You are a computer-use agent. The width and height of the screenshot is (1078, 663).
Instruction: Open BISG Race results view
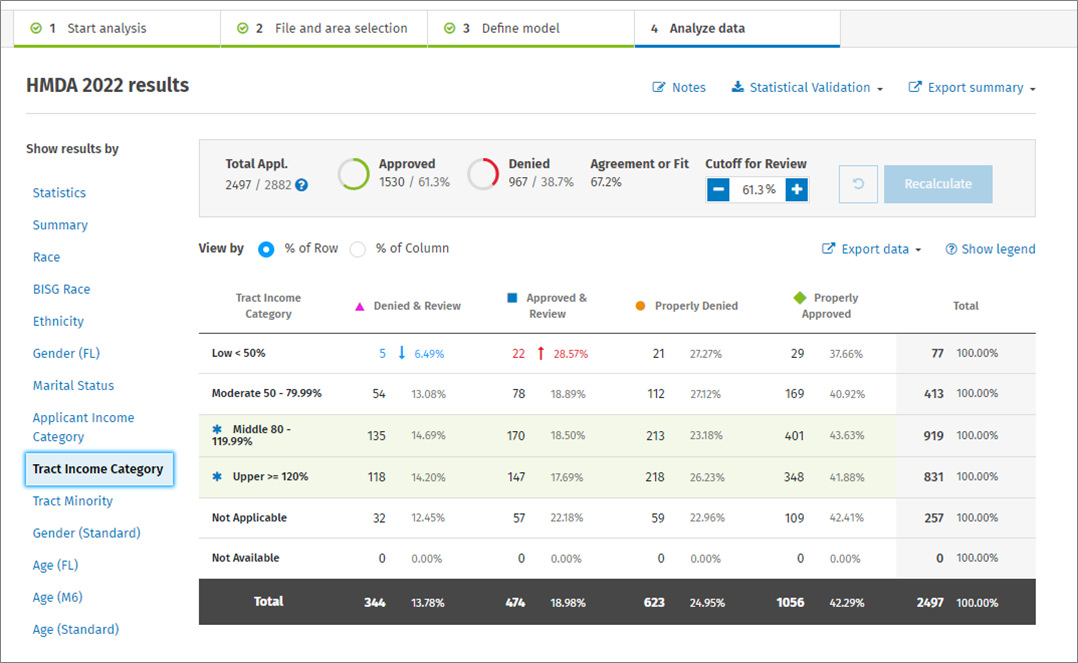[x=61, y=289]
